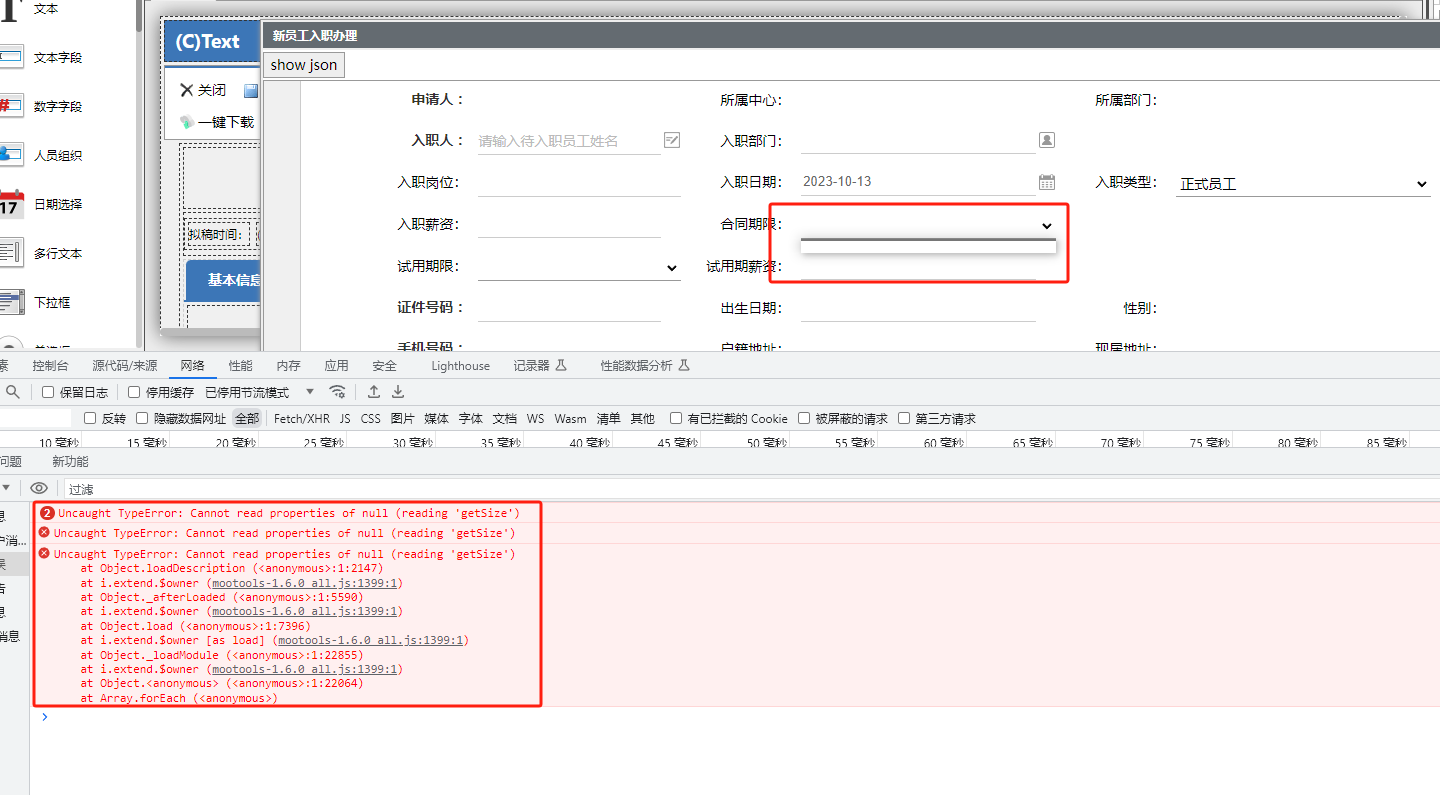Toggle the 停用缓存 checkbox

(134, 392)
